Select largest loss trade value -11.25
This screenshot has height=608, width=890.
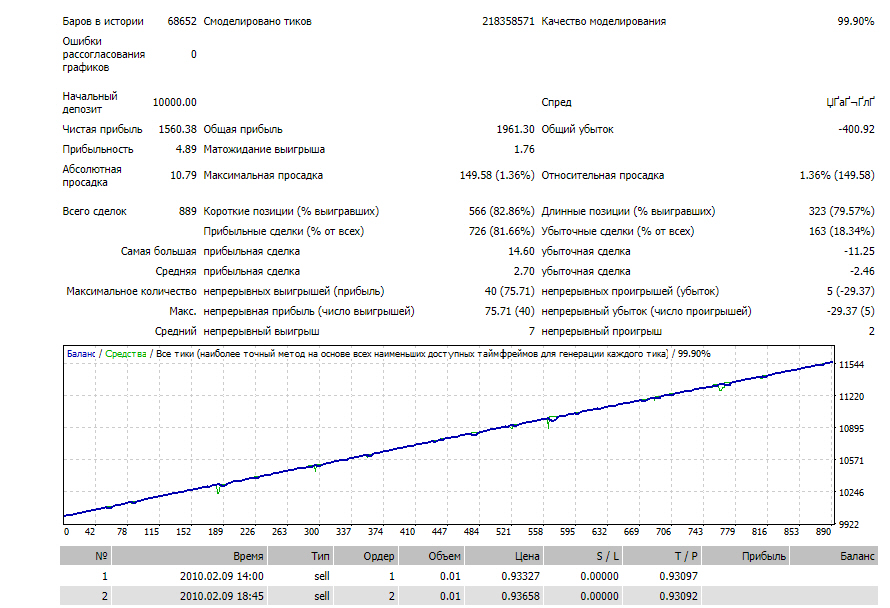click(859, 251)
